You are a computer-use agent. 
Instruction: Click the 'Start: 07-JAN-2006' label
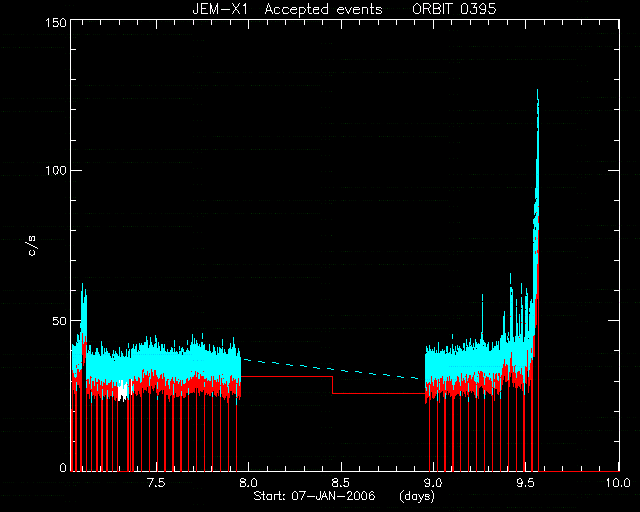[x=314, y=496]
